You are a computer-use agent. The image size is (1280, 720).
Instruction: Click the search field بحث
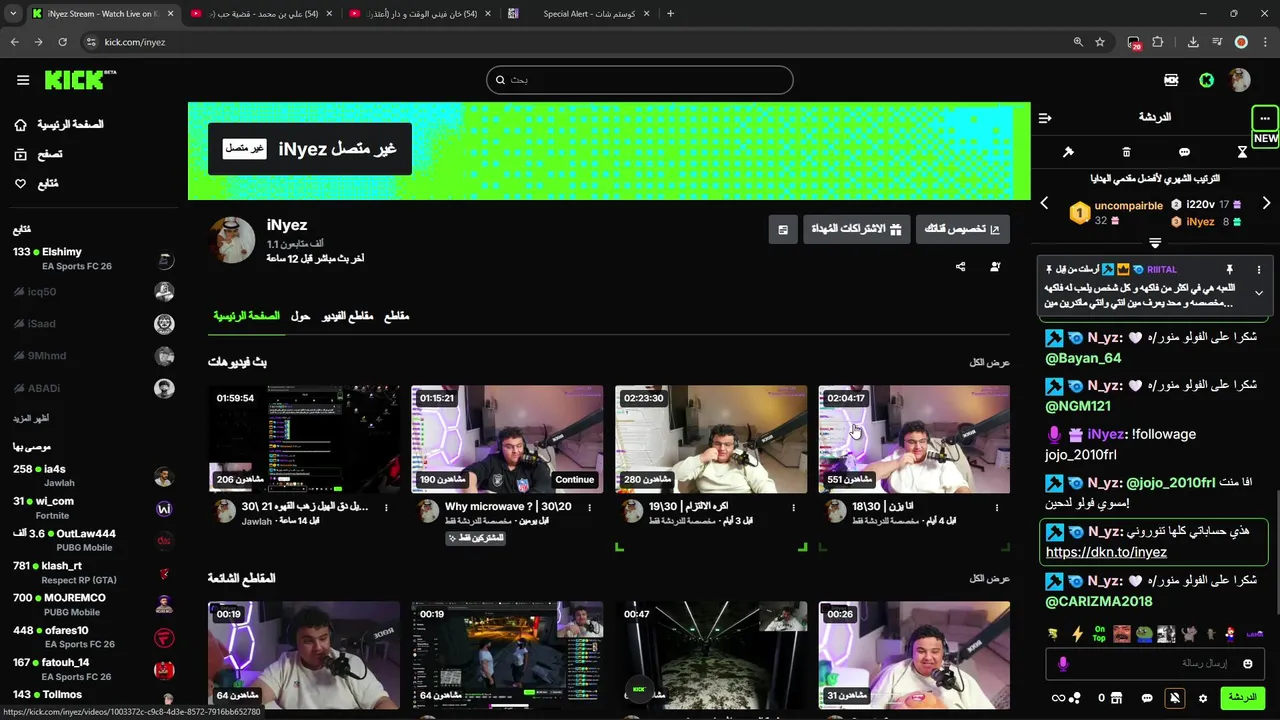point(640,80)
